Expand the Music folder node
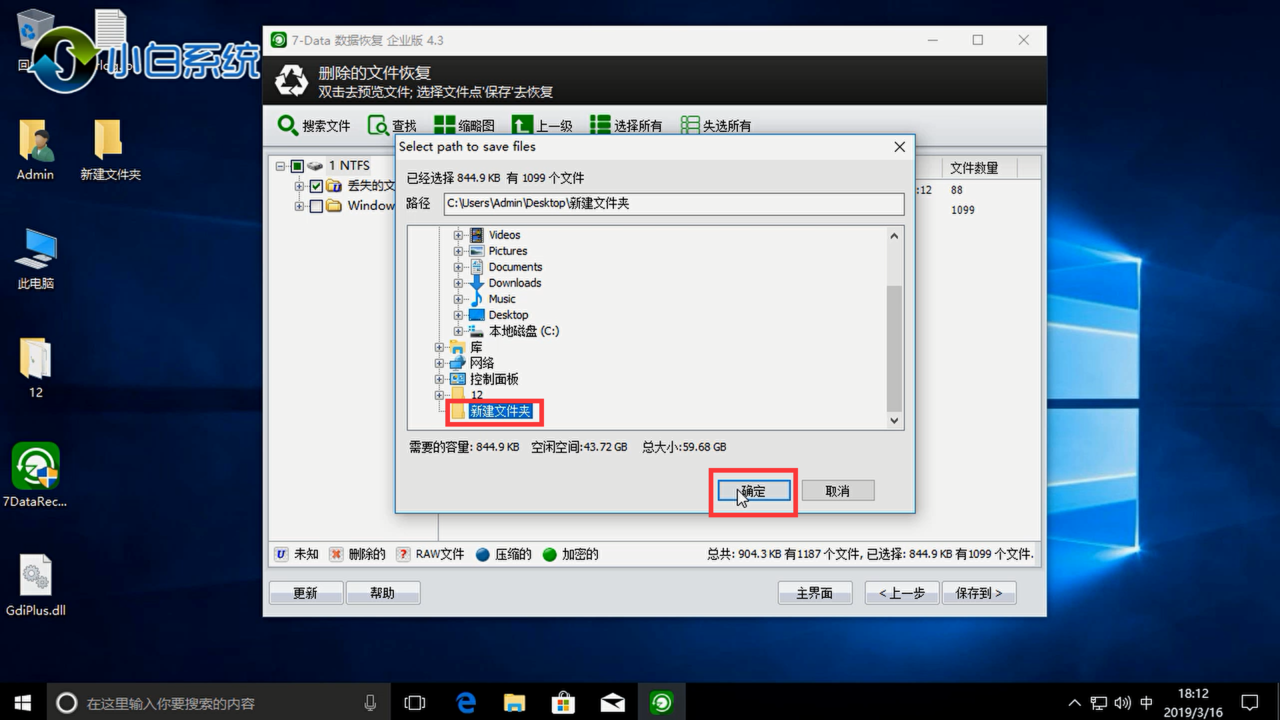Image resolution: width=1280 pixels, height=720 pixels. [x=458, y=299]
